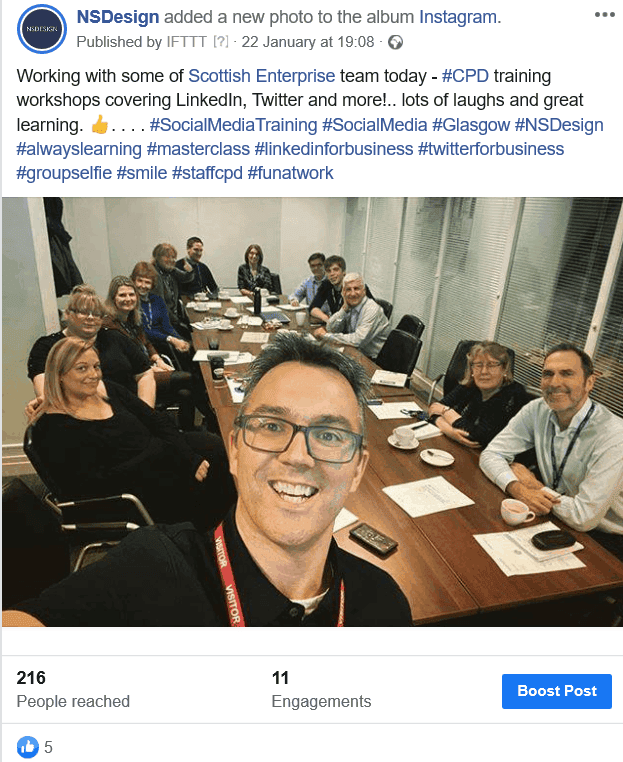The image size is (623, 762).
Task: View the 11 Engagements details
Action: [321, 690]
